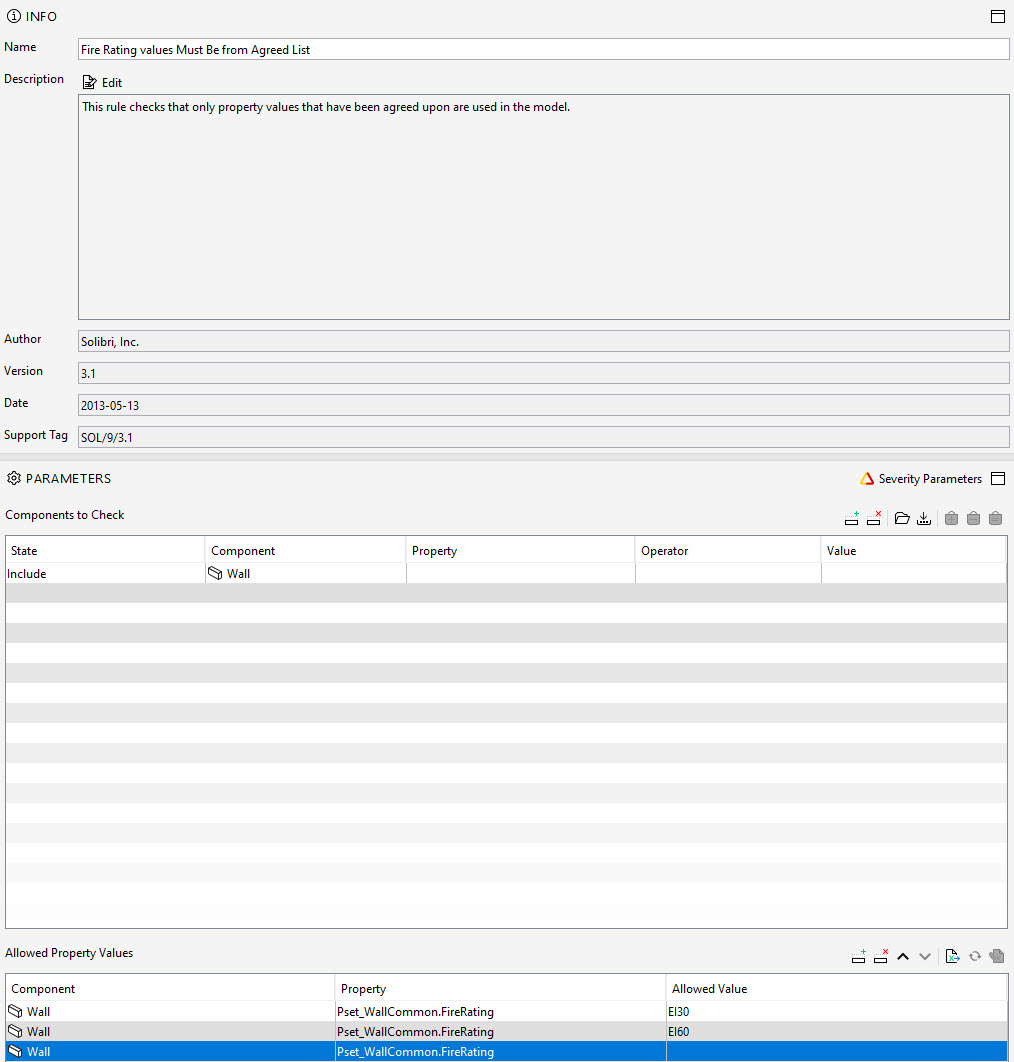Click Component header in Components to Check
The width and height of the screenshot is (1014, 1062).
point(305,551)
